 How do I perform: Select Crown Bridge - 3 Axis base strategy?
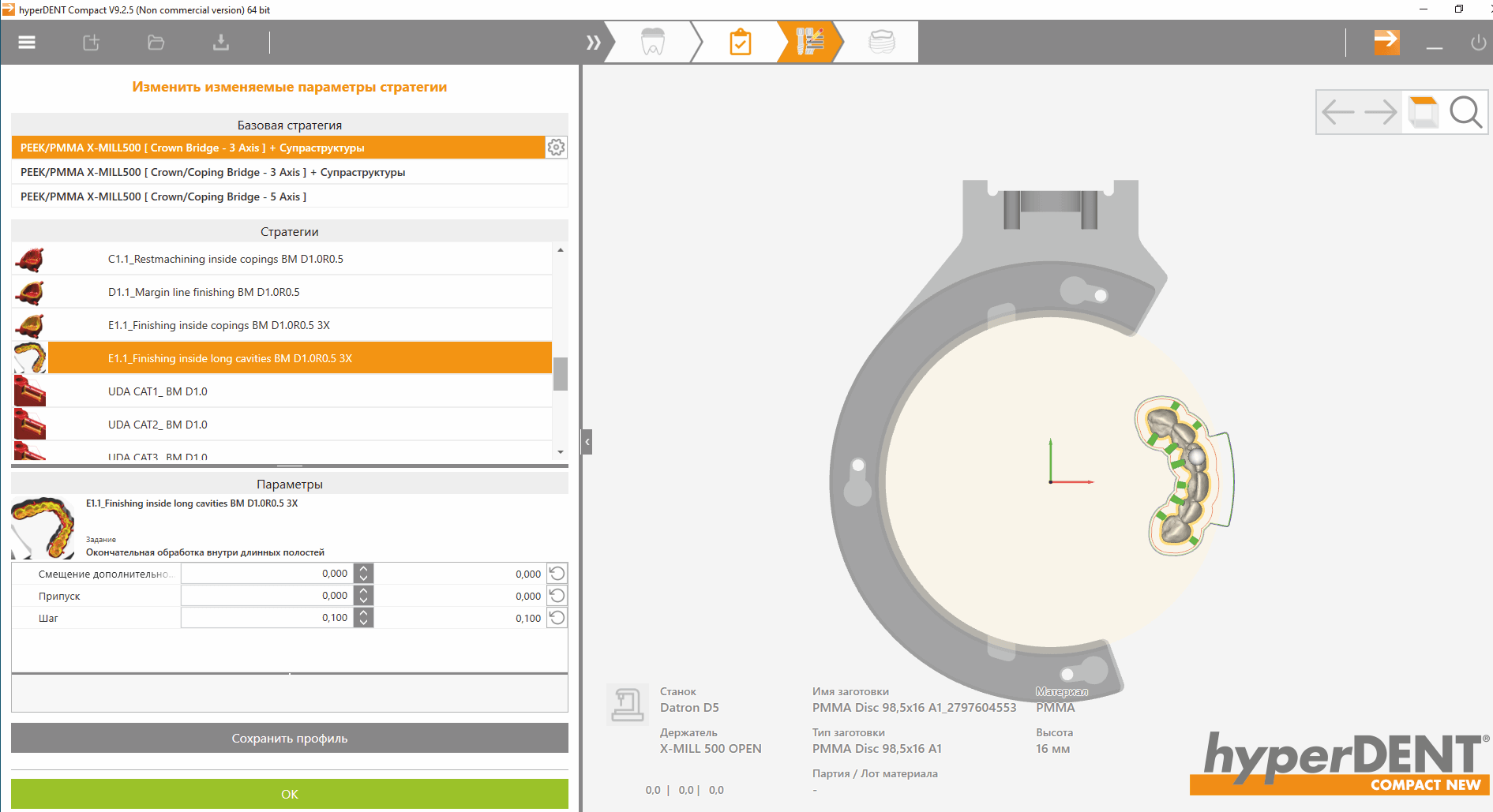pos(278,148)
